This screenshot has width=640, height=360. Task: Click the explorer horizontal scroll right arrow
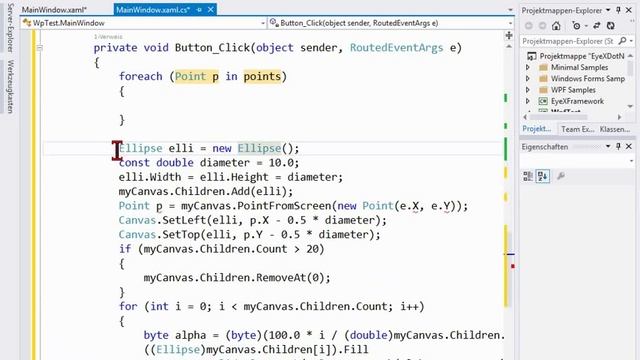pyautogui.click(x=620, y=117)
